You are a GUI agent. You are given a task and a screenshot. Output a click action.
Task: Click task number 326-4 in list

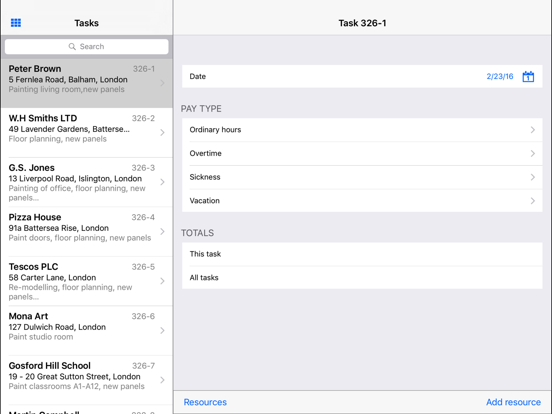(143, 217)
